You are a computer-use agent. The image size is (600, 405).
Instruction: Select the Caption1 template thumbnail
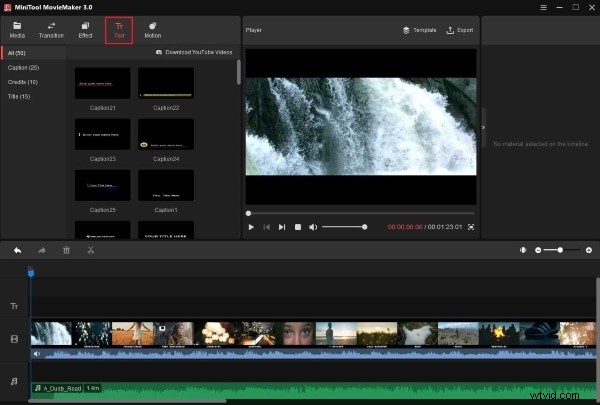pyautogui.click(x=166, y=185)
